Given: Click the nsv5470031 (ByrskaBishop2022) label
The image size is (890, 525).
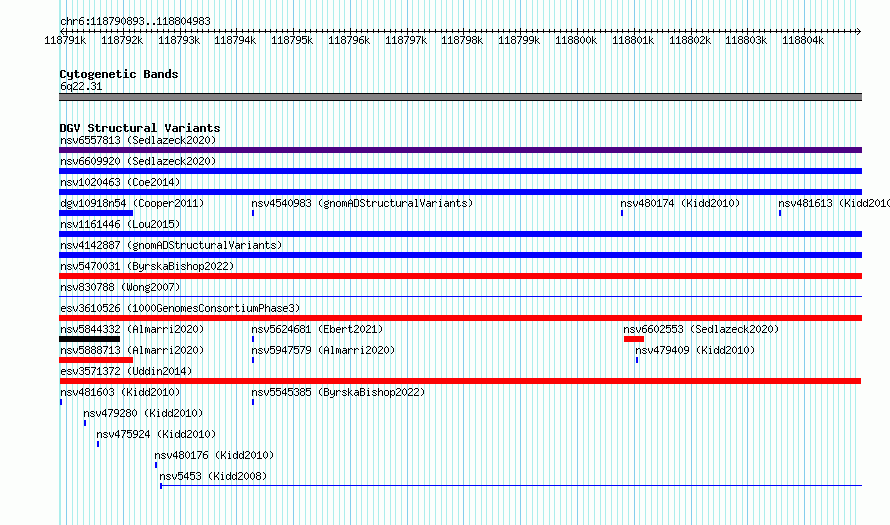Looking at the screenshot, I should coord(147,266).
